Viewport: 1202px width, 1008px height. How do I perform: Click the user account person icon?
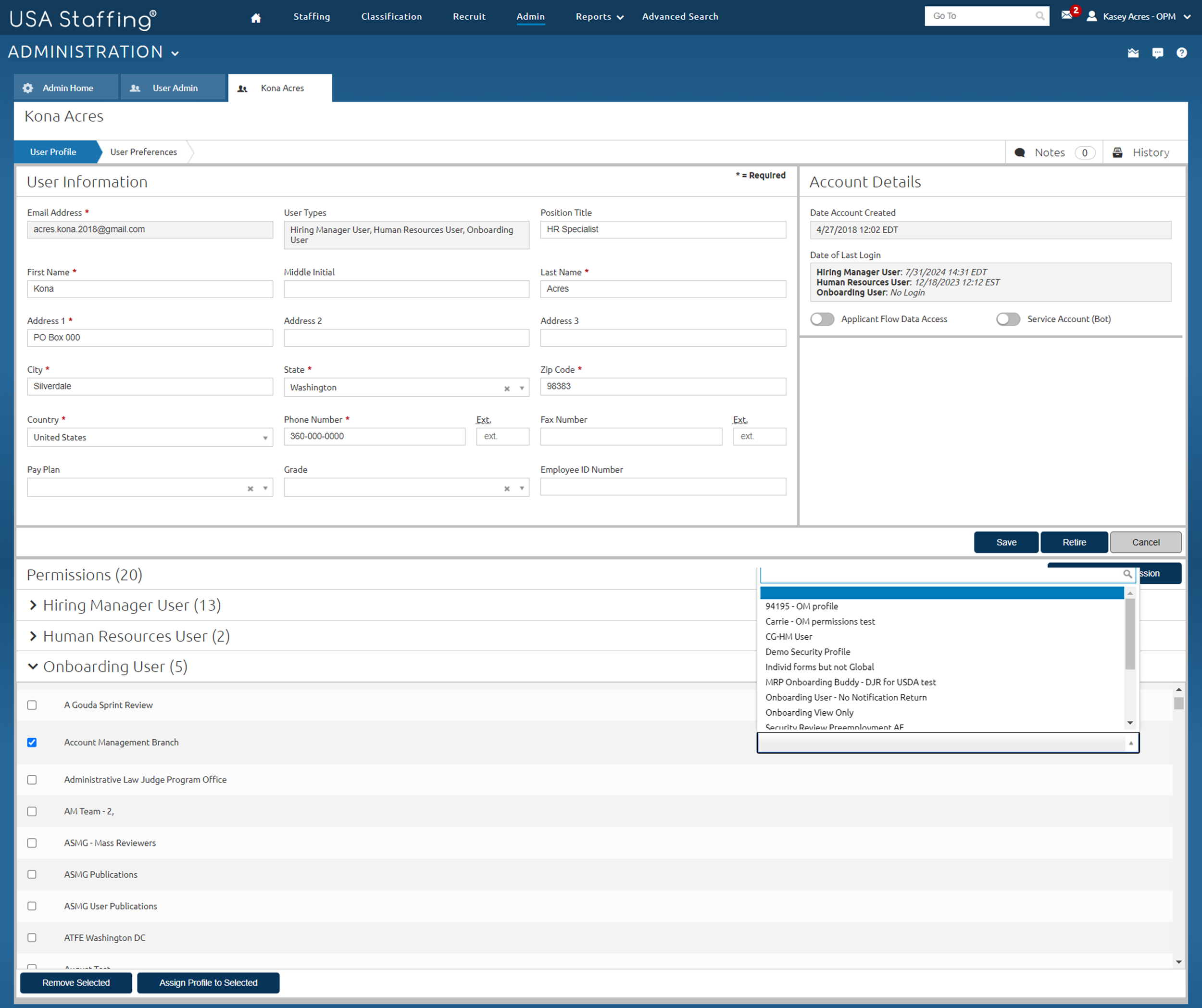(1092, 16)
